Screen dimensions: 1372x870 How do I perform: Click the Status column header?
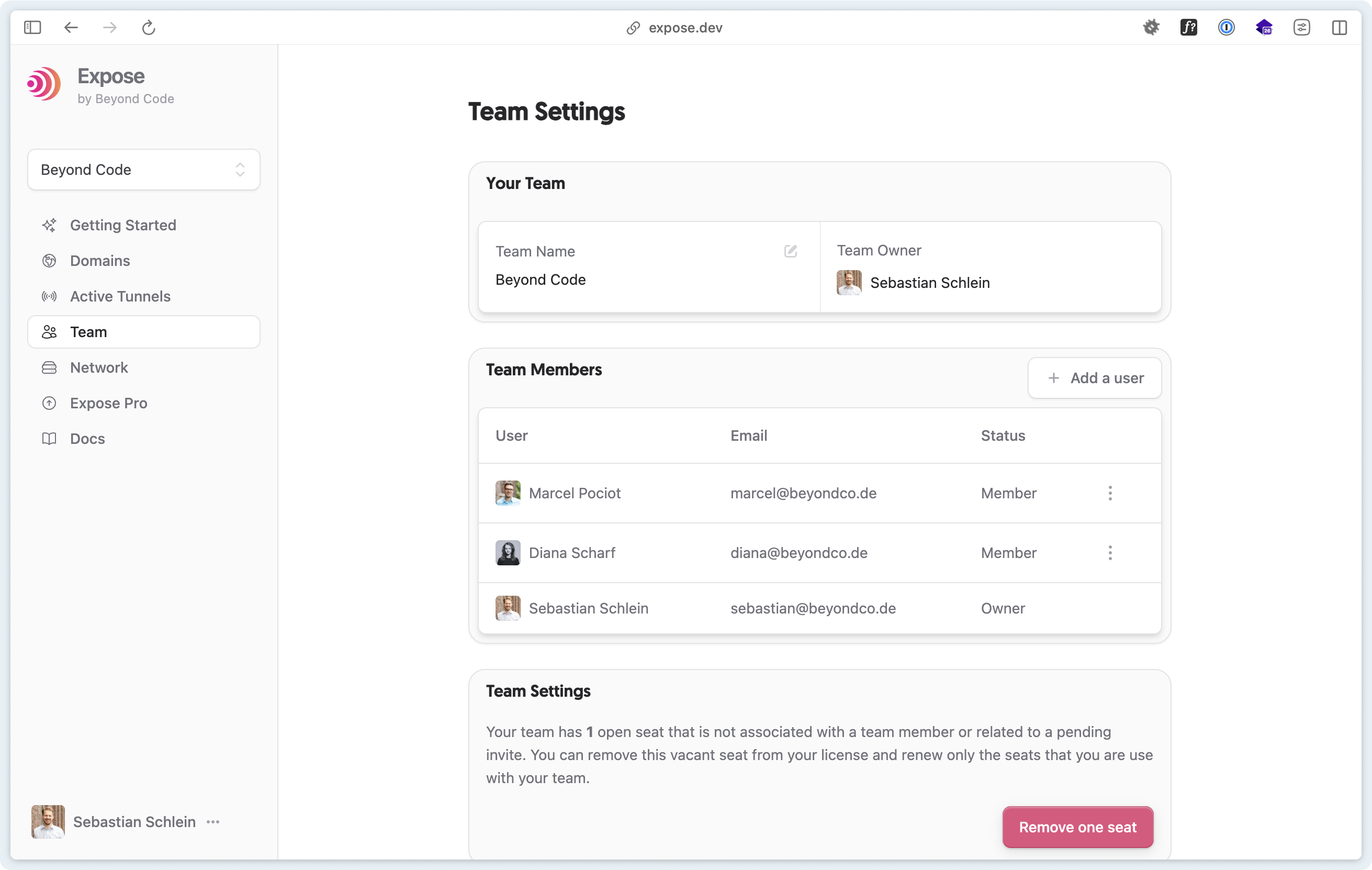click(x=1003, y=436)
